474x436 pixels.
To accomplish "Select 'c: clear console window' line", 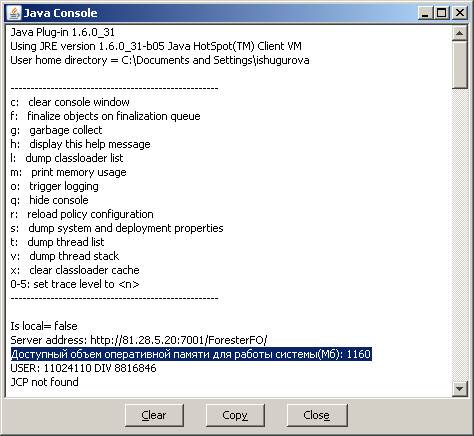I will click(70, 102).
